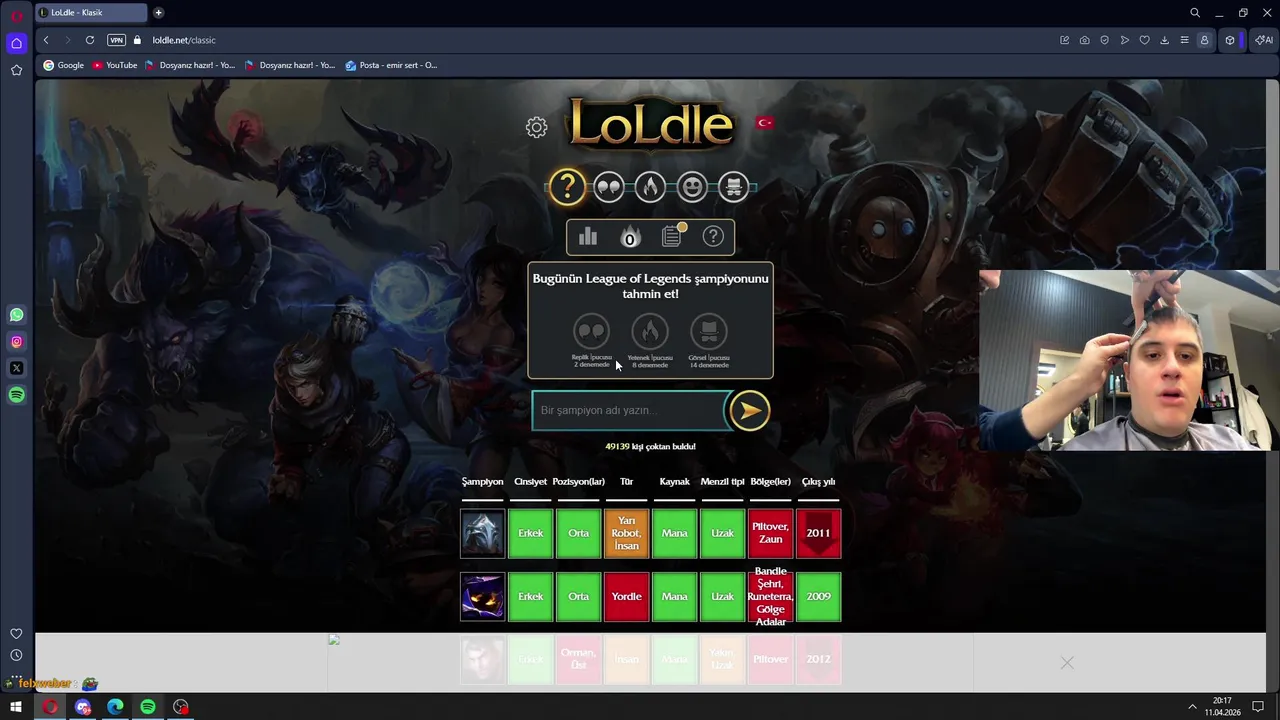Open tab search magnifier in title bar

click(x=1195, y=13)
